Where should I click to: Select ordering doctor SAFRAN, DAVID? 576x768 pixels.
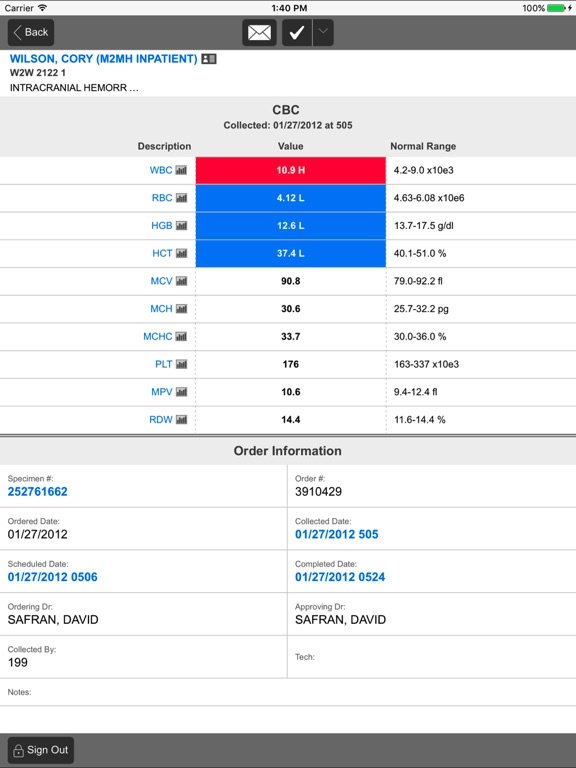pyautogui.click(x=53, y=620)
